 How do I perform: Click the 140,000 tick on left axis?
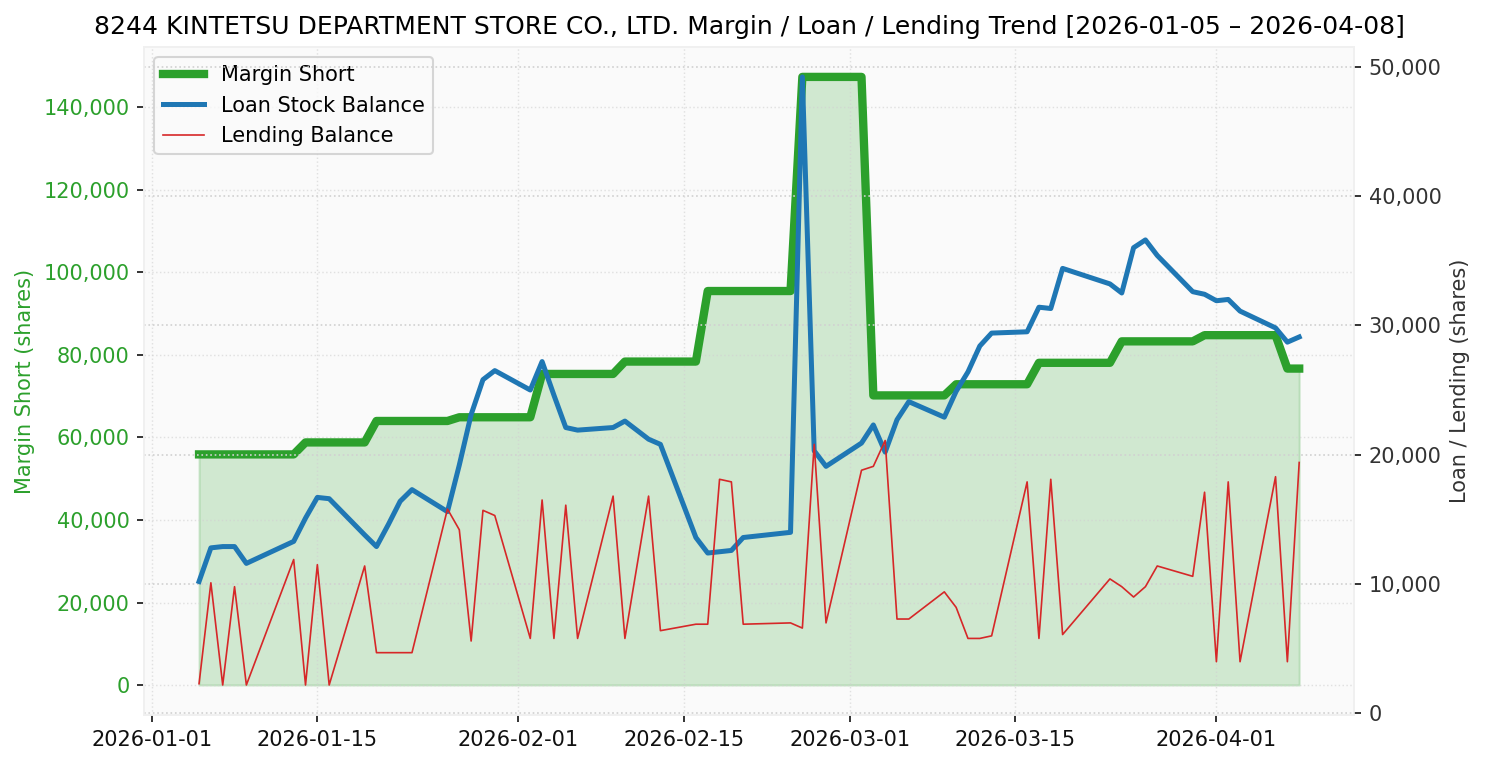coord(89,108)
